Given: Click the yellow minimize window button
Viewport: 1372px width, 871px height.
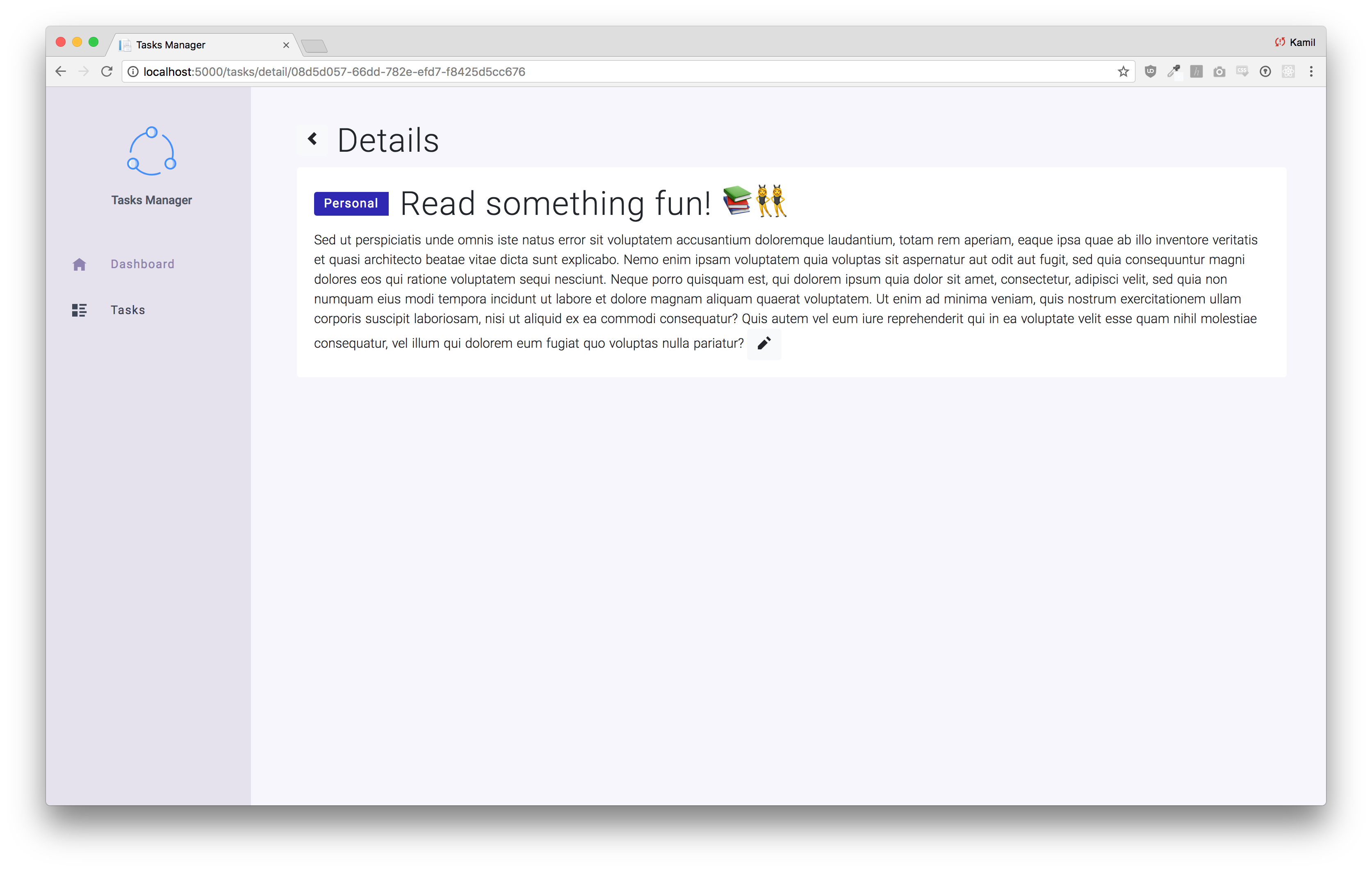Looking at the screenshot, I should (77, 42).
